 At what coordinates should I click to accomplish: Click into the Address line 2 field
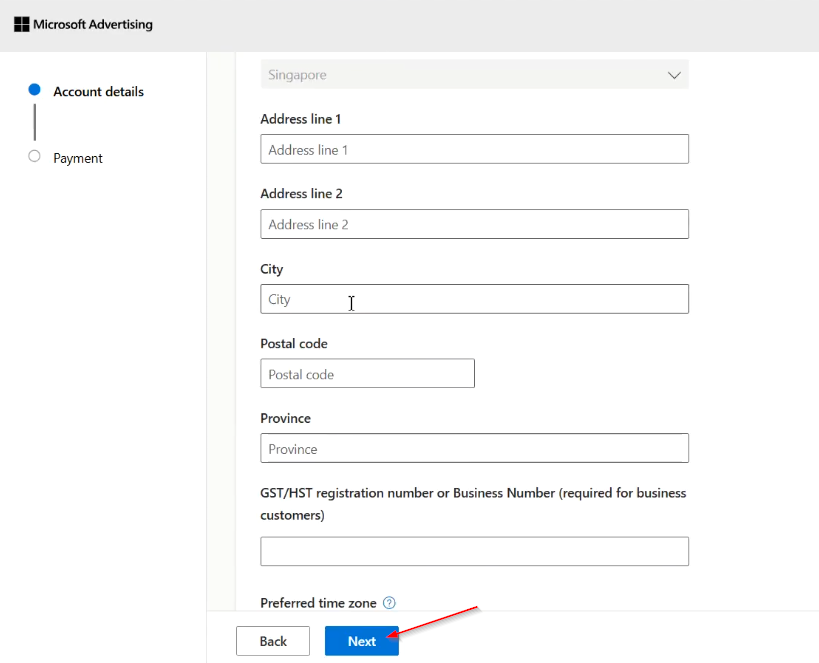[x=474, y=225]
